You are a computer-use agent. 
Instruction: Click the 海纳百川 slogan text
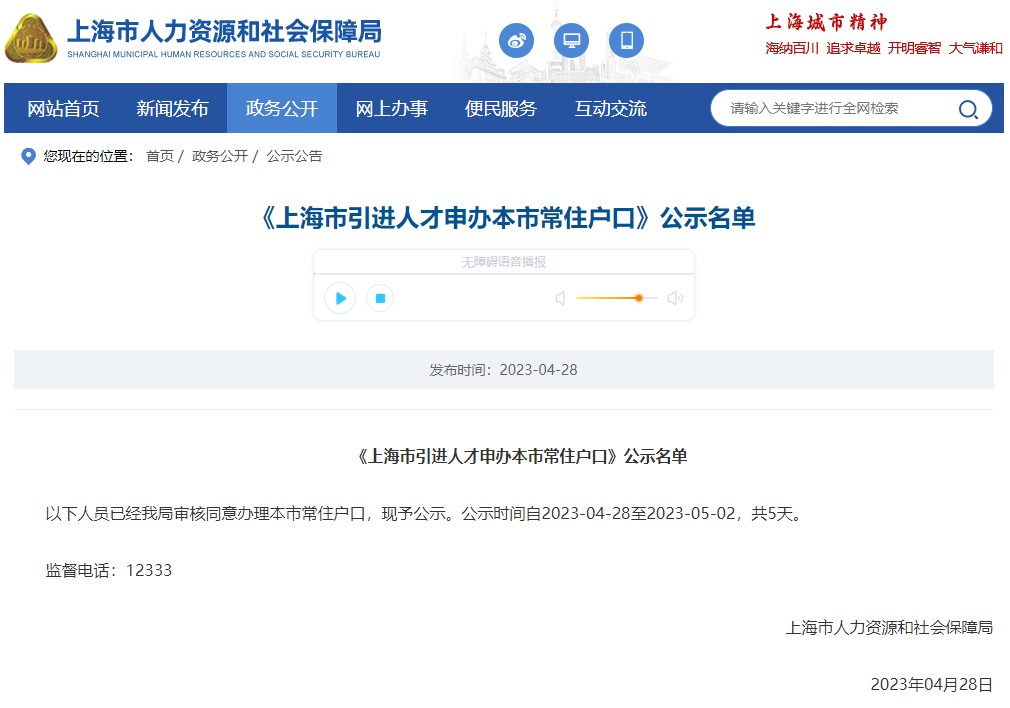792,48
